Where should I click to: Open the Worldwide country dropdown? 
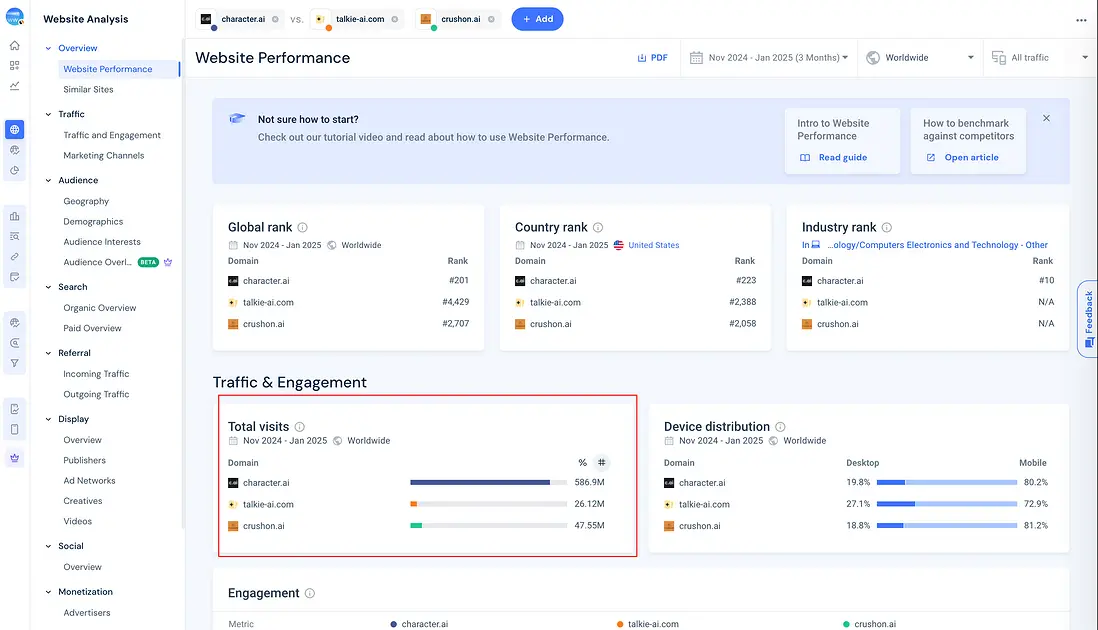(919, 58)
